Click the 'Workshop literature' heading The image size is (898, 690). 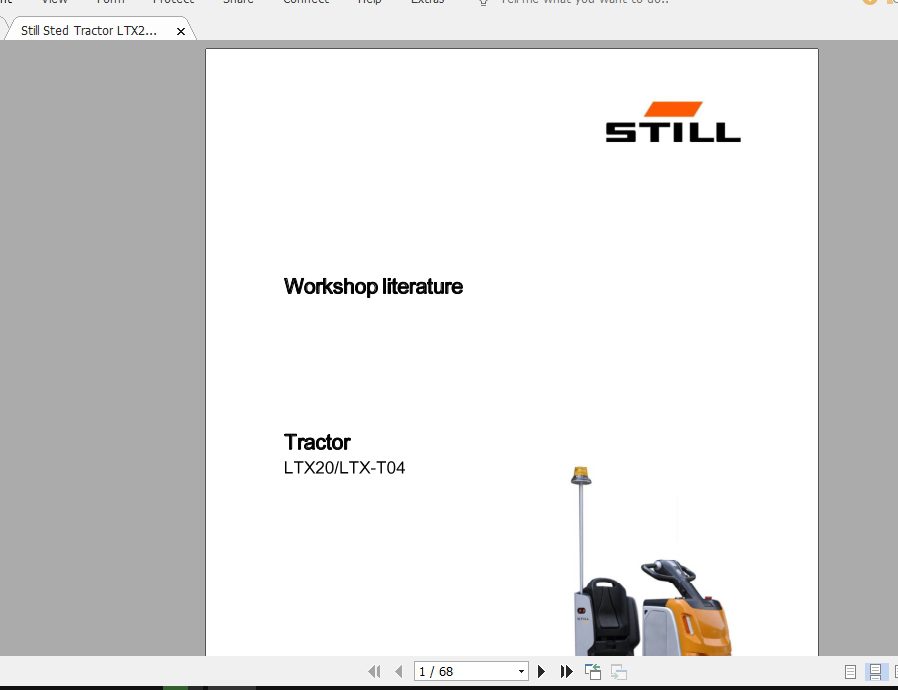[373, 286]
